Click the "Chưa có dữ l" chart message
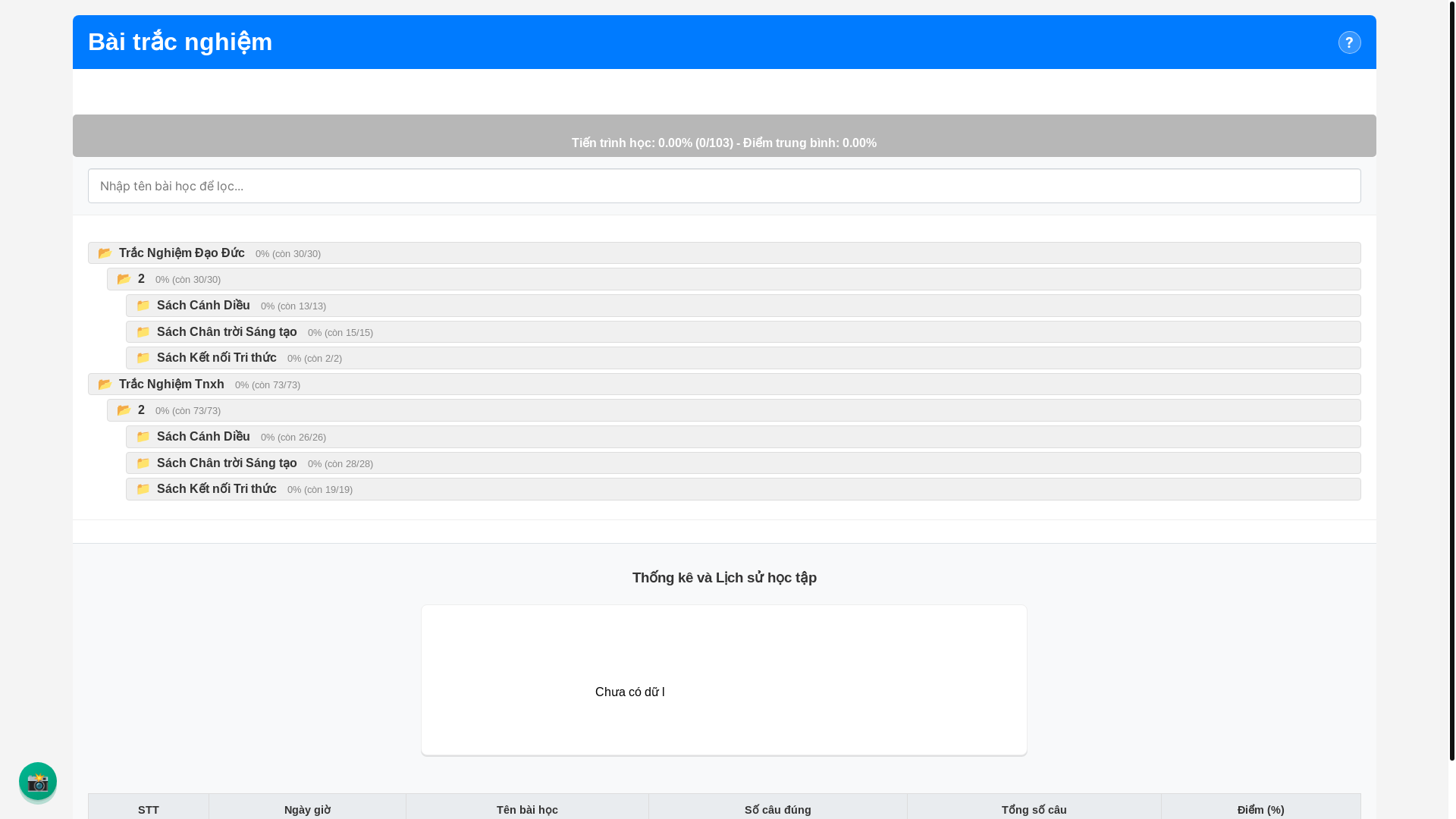 point(629,692)
